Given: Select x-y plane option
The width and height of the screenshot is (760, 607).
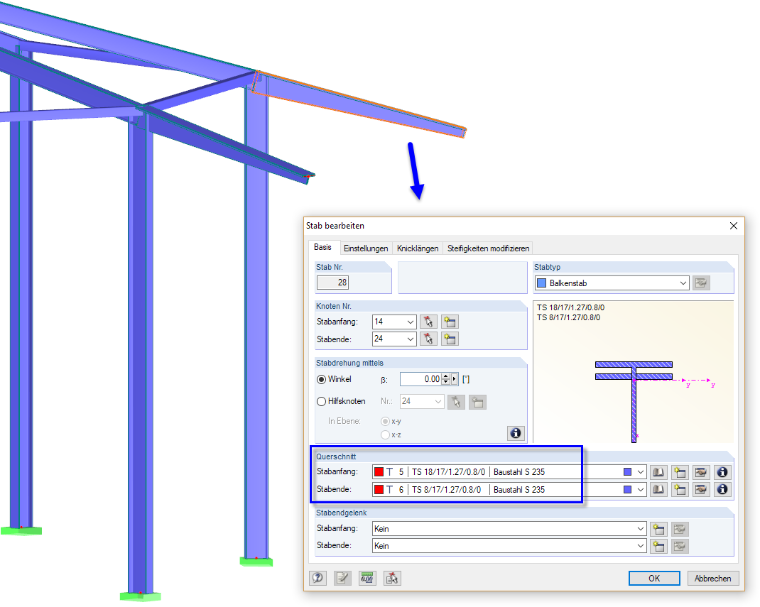Looking at the screenshot, I should coord(385,421).
